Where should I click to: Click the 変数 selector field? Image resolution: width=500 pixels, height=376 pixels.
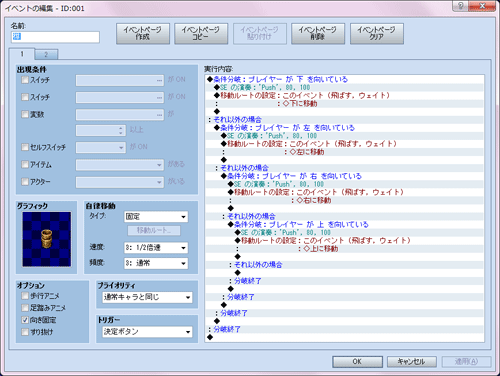click(x=120, y=115)
